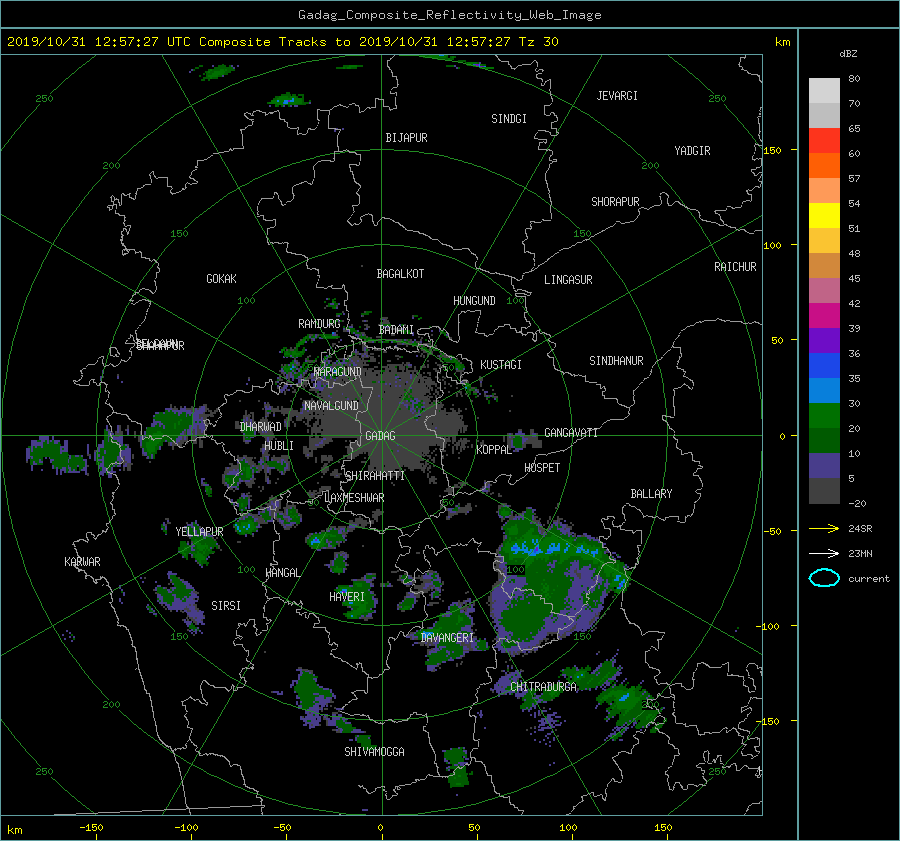Click the NARAGUND city label

(x=338, y=372)
